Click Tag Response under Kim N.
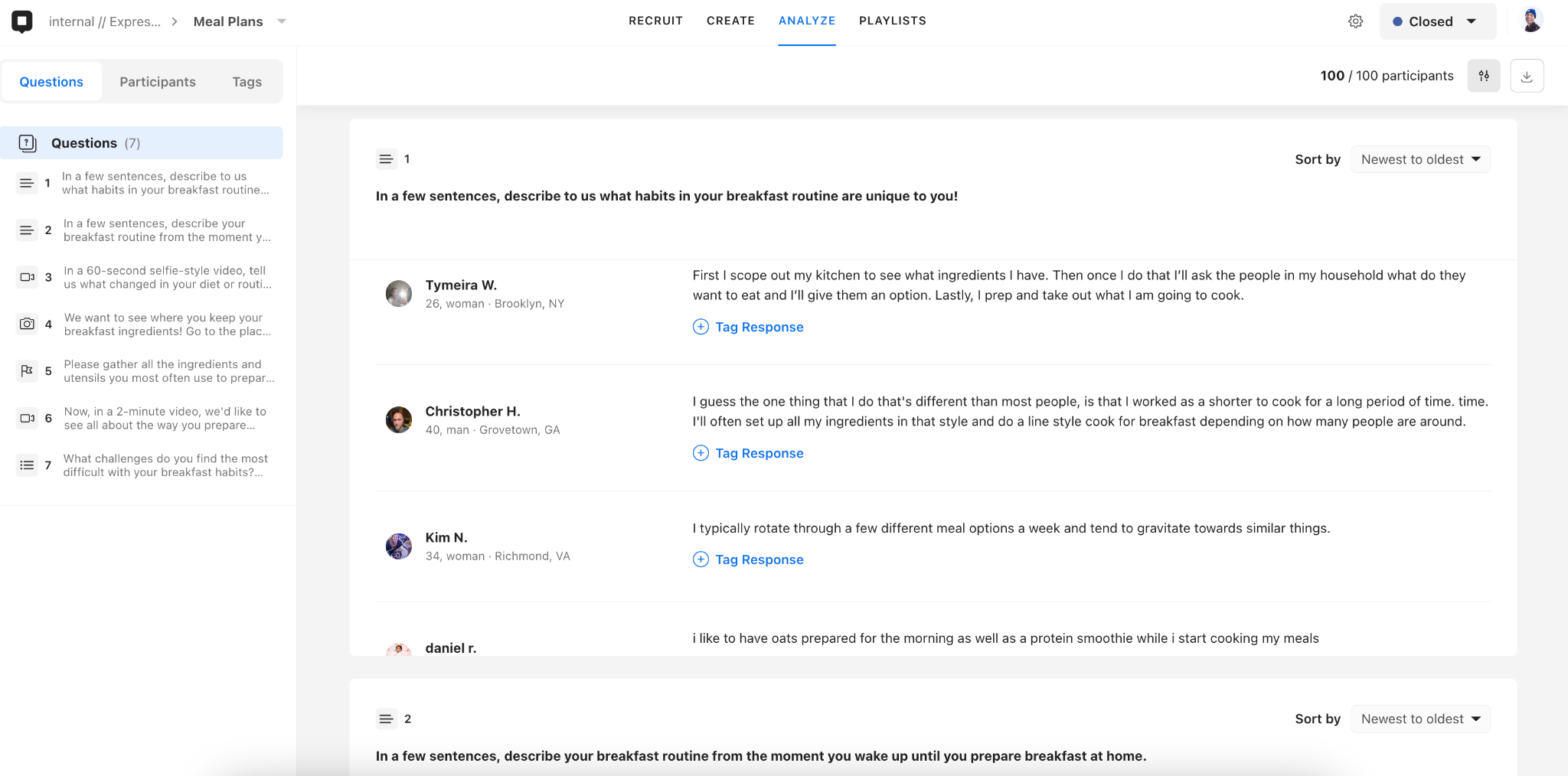 click(759, 559)
